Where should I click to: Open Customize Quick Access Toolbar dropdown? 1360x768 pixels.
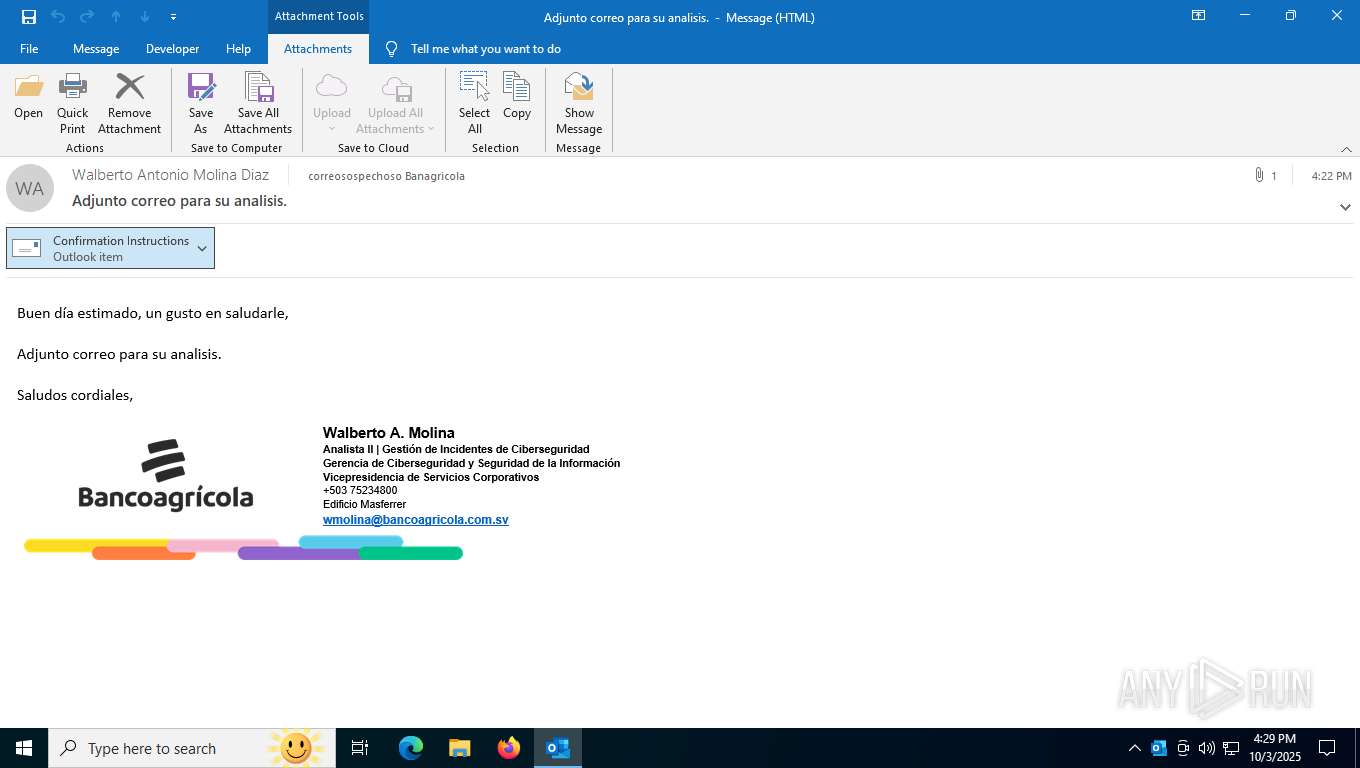[x=173, y=17]
